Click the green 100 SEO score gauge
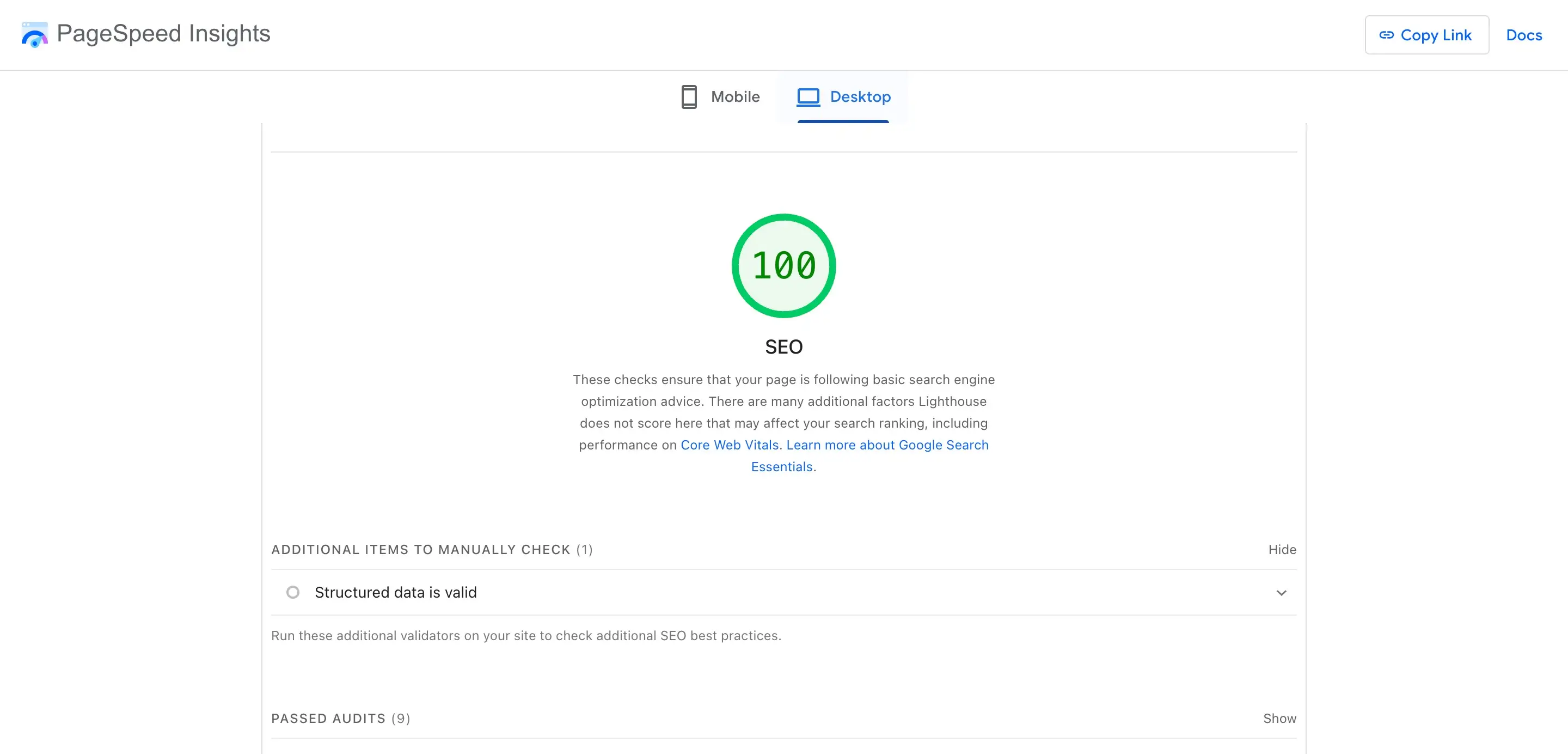 [783, 265]
